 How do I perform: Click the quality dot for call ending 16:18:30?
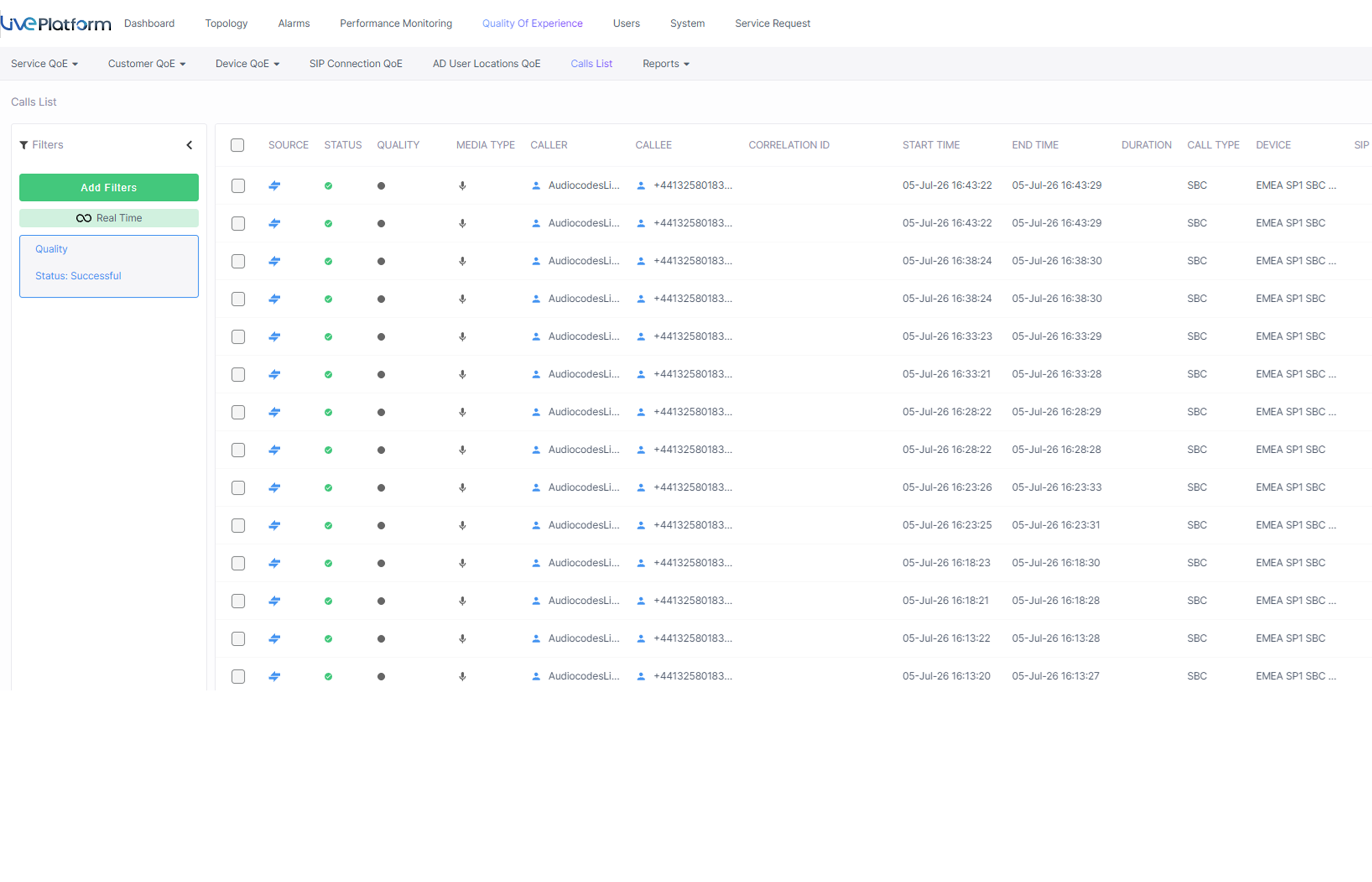click(x=381, y=563)
